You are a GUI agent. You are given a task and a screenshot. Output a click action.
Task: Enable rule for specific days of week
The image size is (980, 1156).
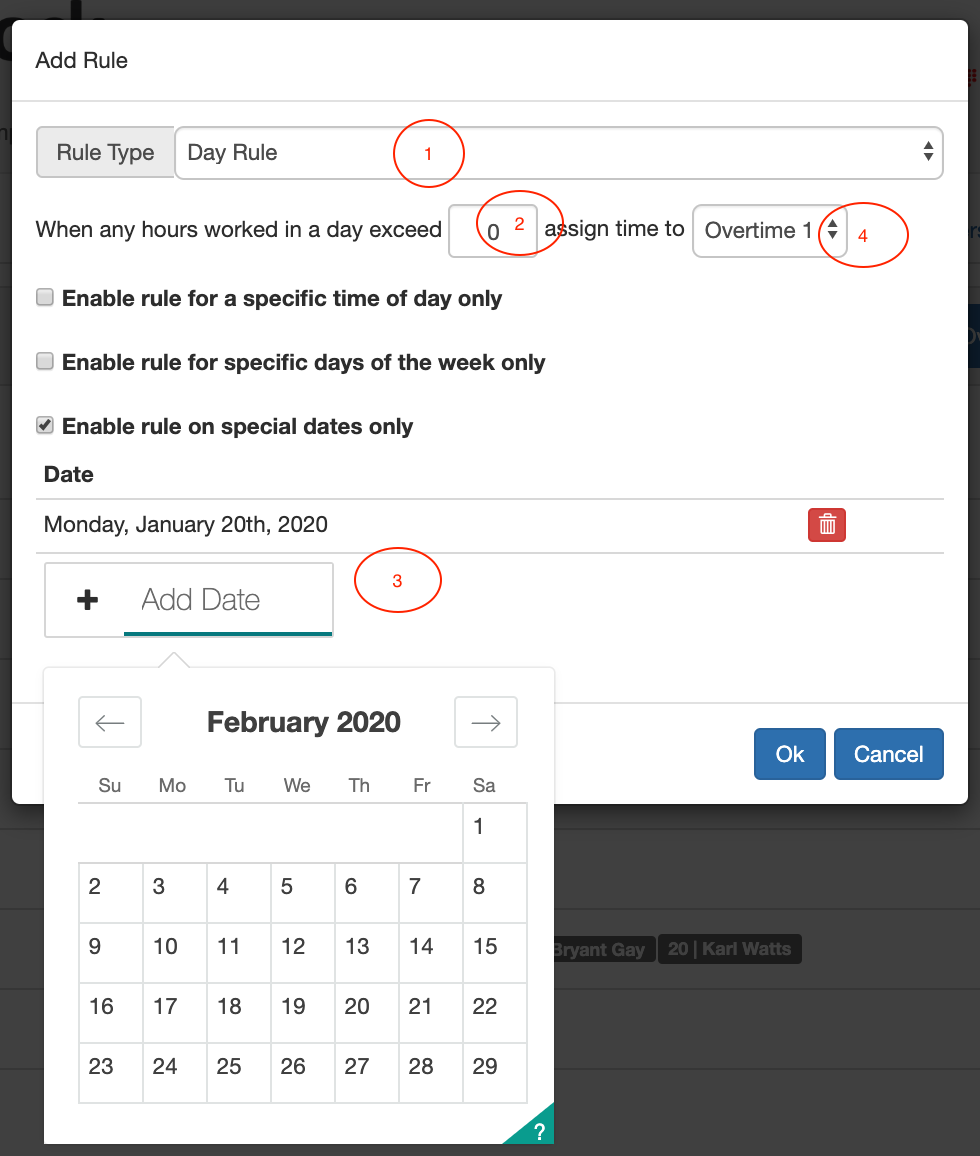(45, 361)
